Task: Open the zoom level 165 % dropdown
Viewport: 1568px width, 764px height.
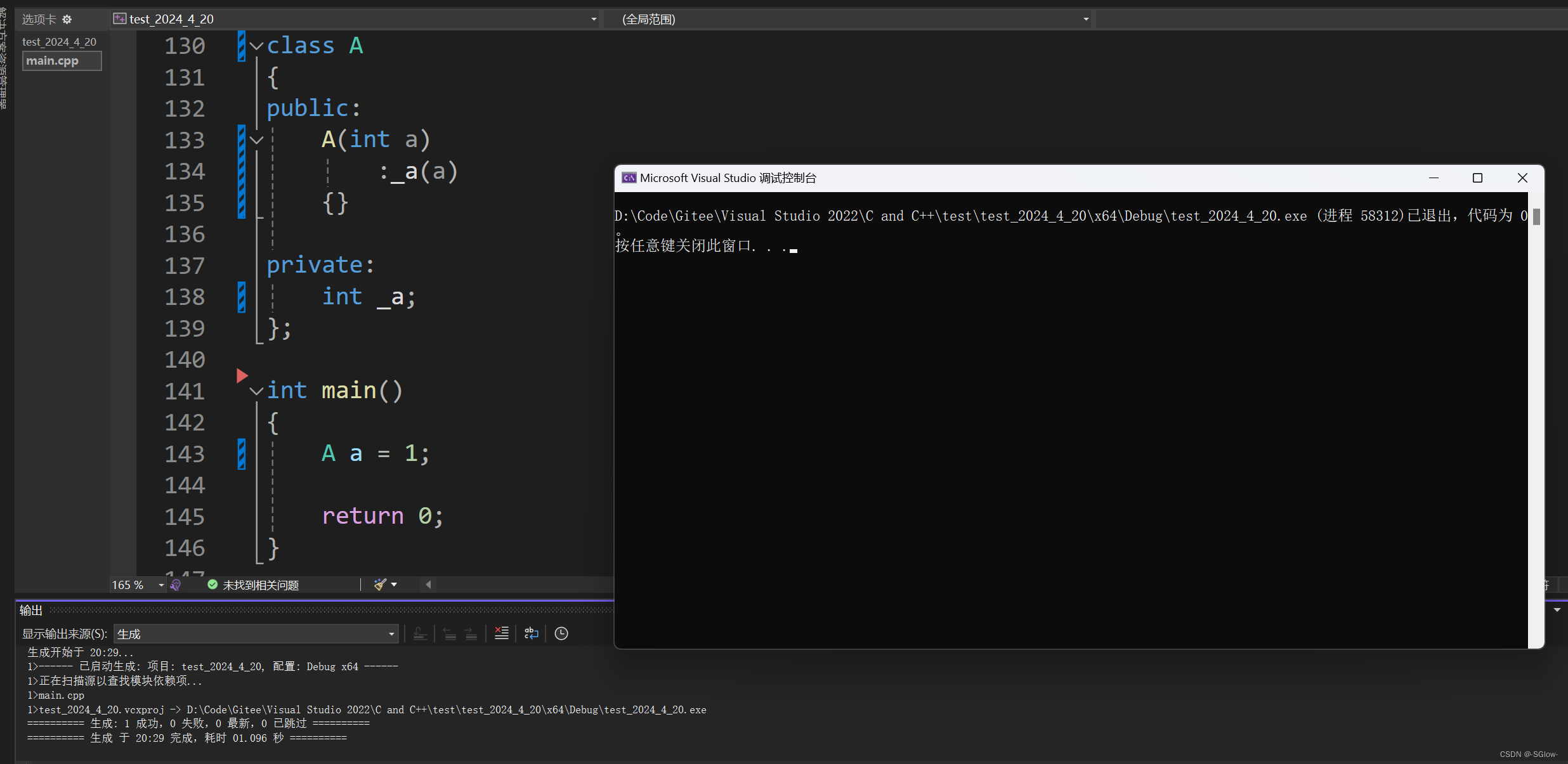Action: 160,585
